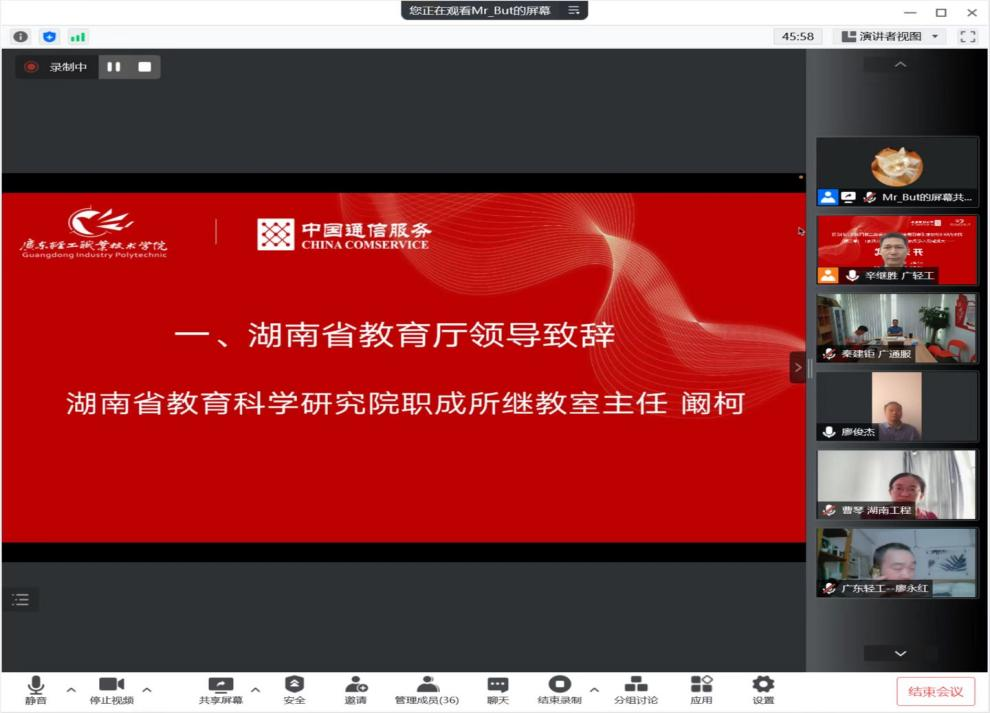Click the 结束会议 end meeting button

[935, 691]
